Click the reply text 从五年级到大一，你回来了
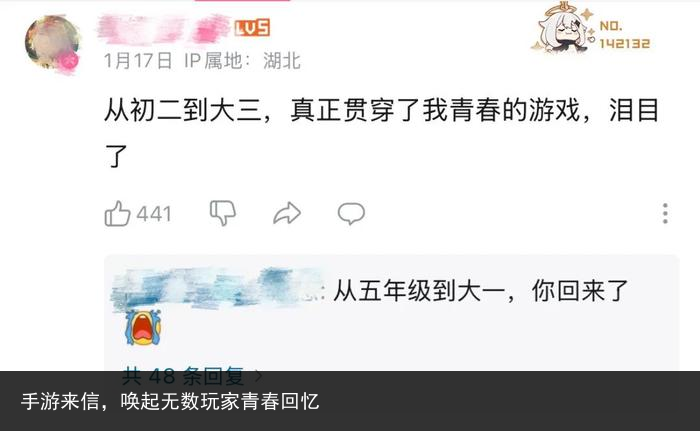Viewport: 700px width, 431px height. click(480, 291)
